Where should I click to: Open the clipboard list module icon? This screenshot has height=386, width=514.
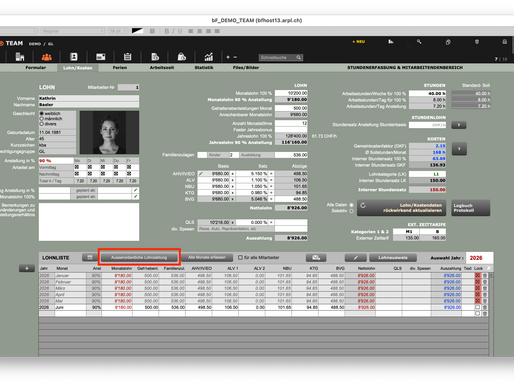127,57
